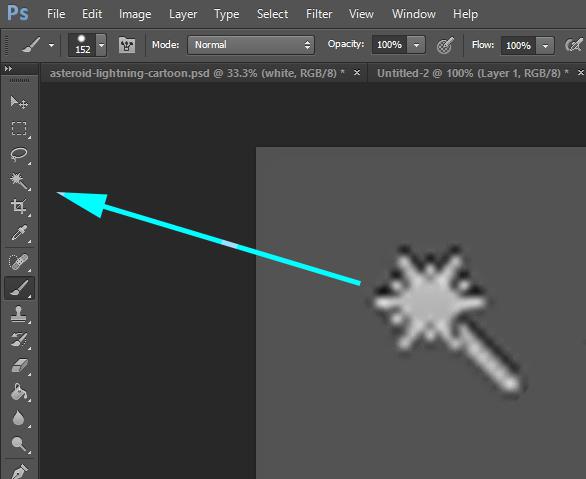Image resolution: width=586 pixels, height=479 pixels.
Task: Expand the tools panel with double-arrow button
Action: point(8,69)
